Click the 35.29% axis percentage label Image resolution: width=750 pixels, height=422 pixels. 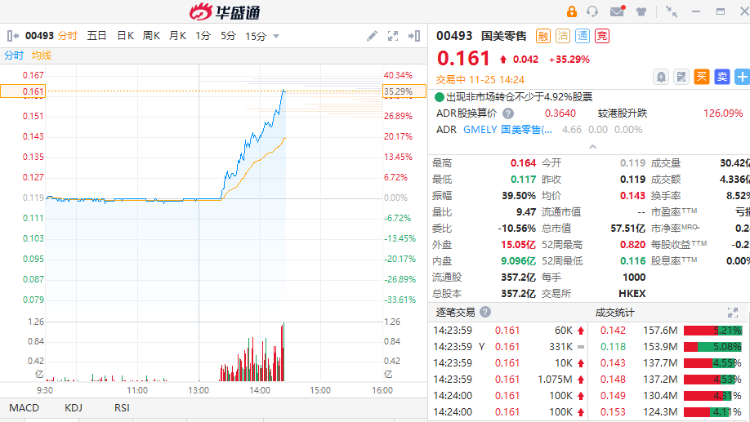pos(404,91)
